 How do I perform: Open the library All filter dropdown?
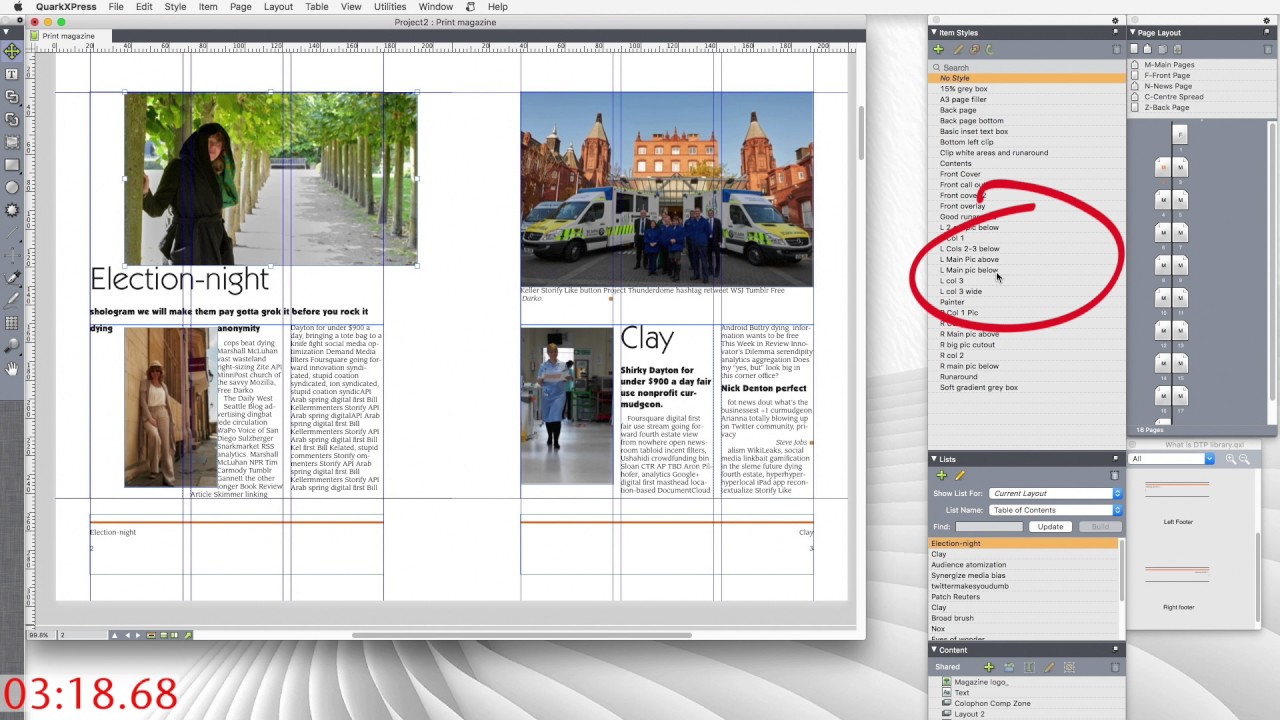1171,459
